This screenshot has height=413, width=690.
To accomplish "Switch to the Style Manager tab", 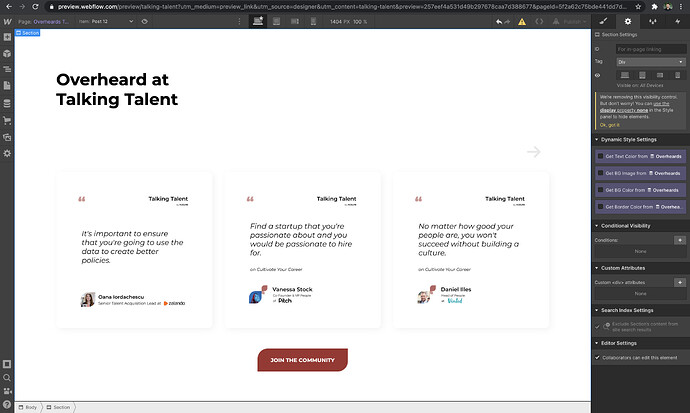I will [x=653, y=21].
